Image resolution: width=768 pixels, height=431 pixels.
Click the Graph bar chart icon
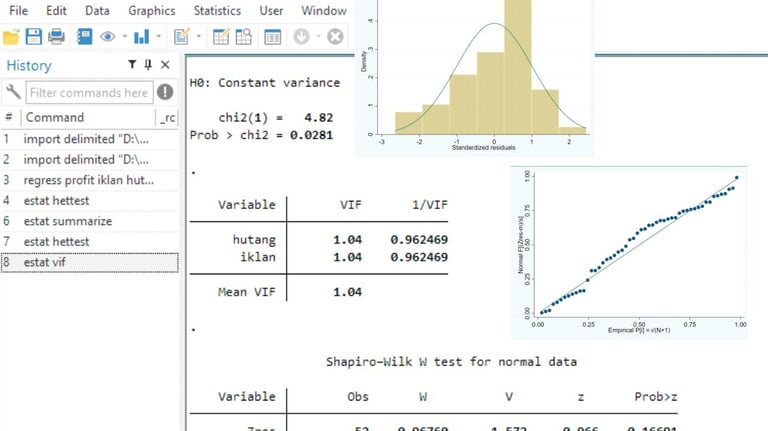(142, 37)
